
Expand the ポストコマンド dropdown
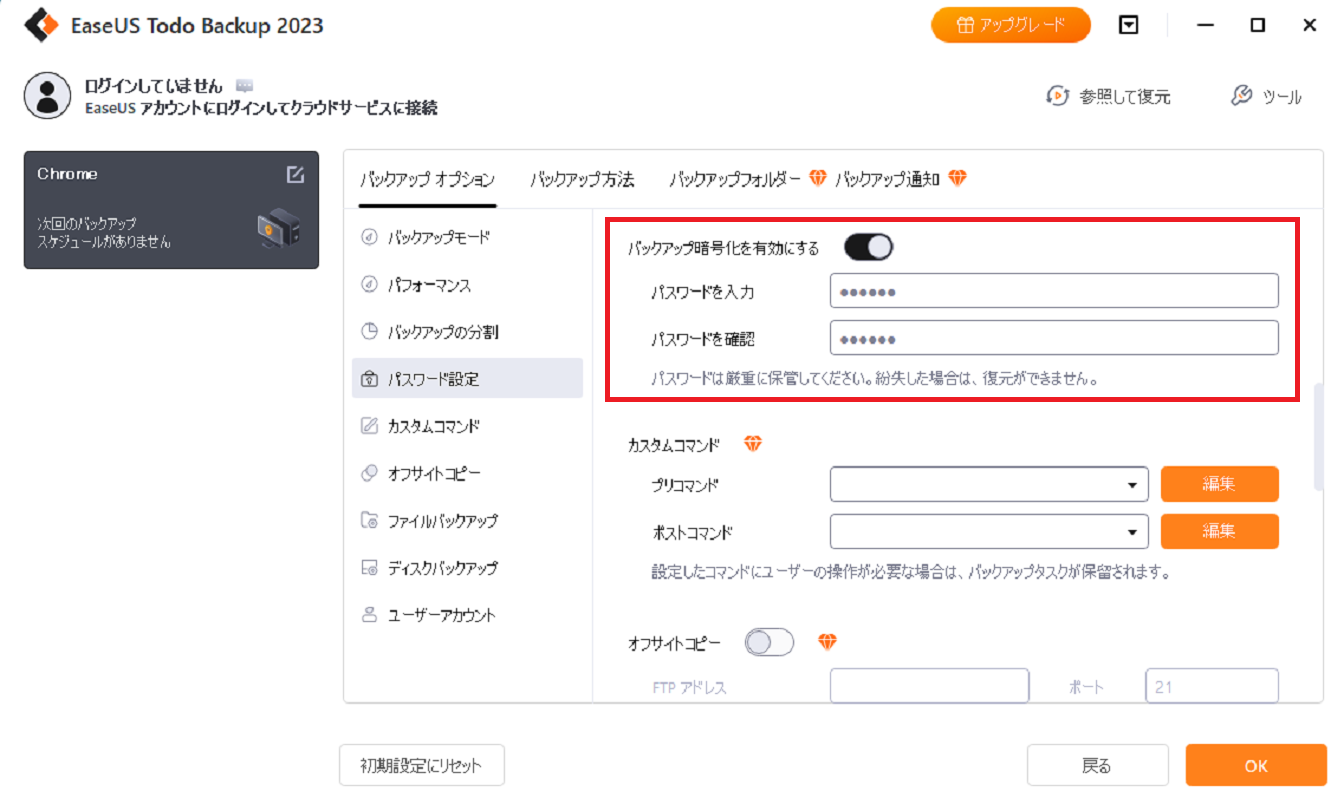pos(1131,532)
